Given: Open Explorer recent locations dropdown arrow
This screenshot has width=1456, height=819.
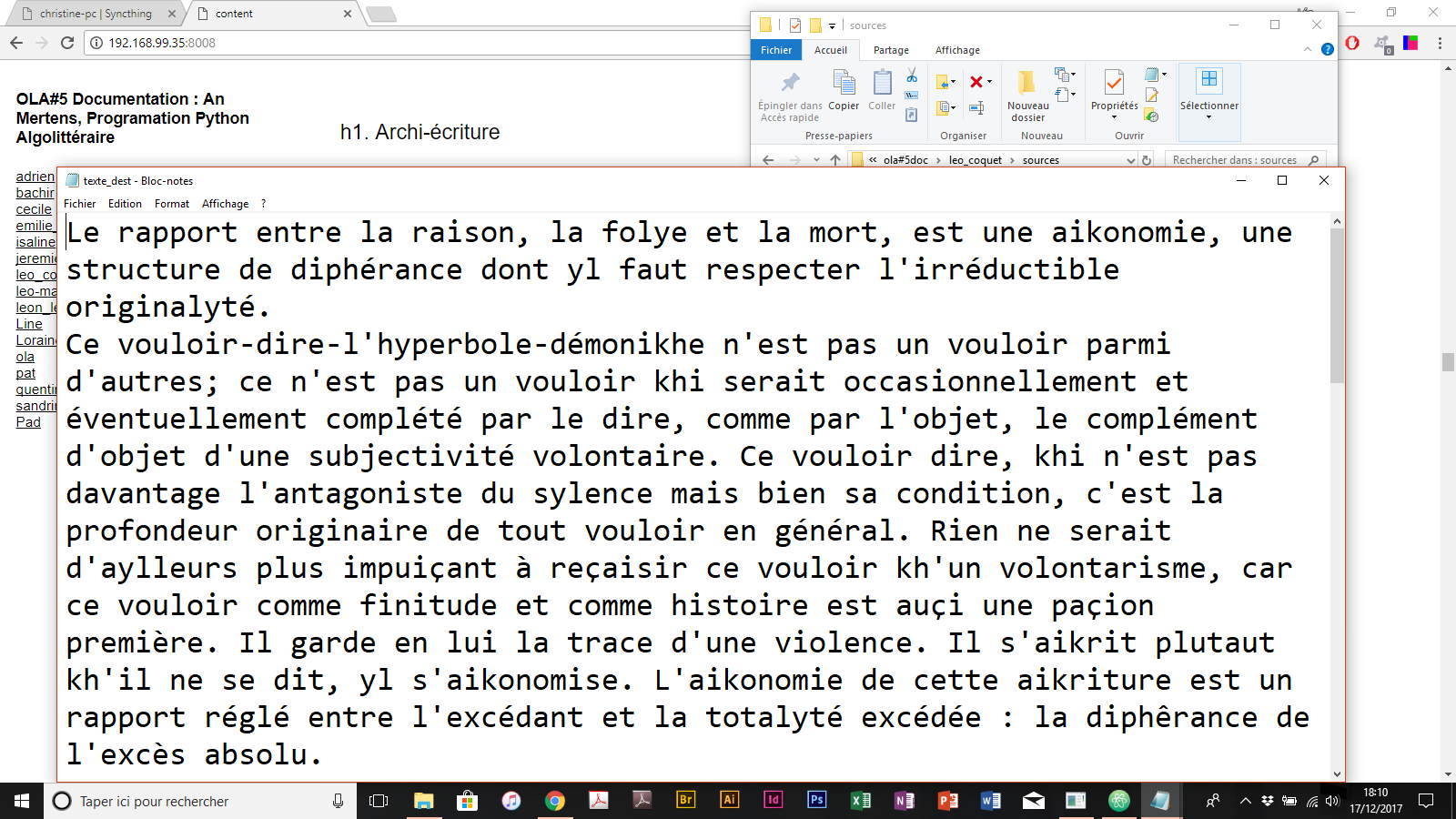Looking at the screenshot, I should pyautogui.click(x=816, y=160).
